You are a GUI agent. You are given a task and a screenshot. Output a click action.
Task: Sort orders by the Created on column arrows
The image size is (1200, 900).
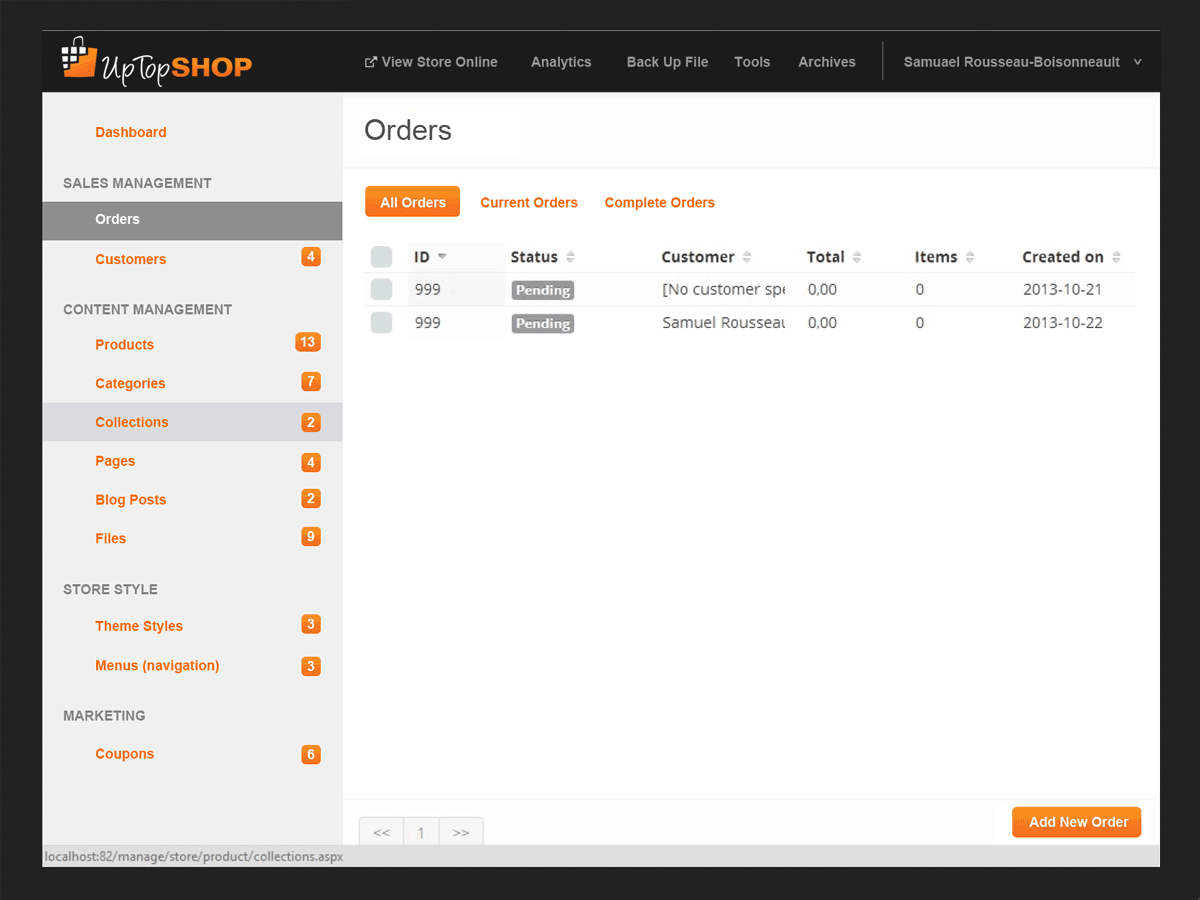1116,257
